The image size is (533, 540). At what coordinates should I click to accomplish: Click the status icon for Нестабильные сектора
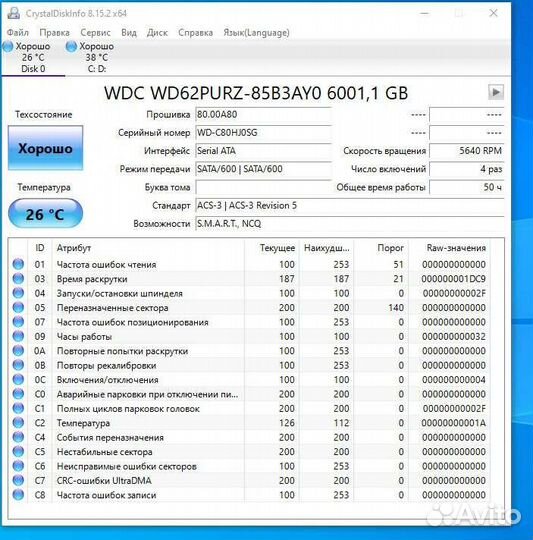tap(18, 451)
